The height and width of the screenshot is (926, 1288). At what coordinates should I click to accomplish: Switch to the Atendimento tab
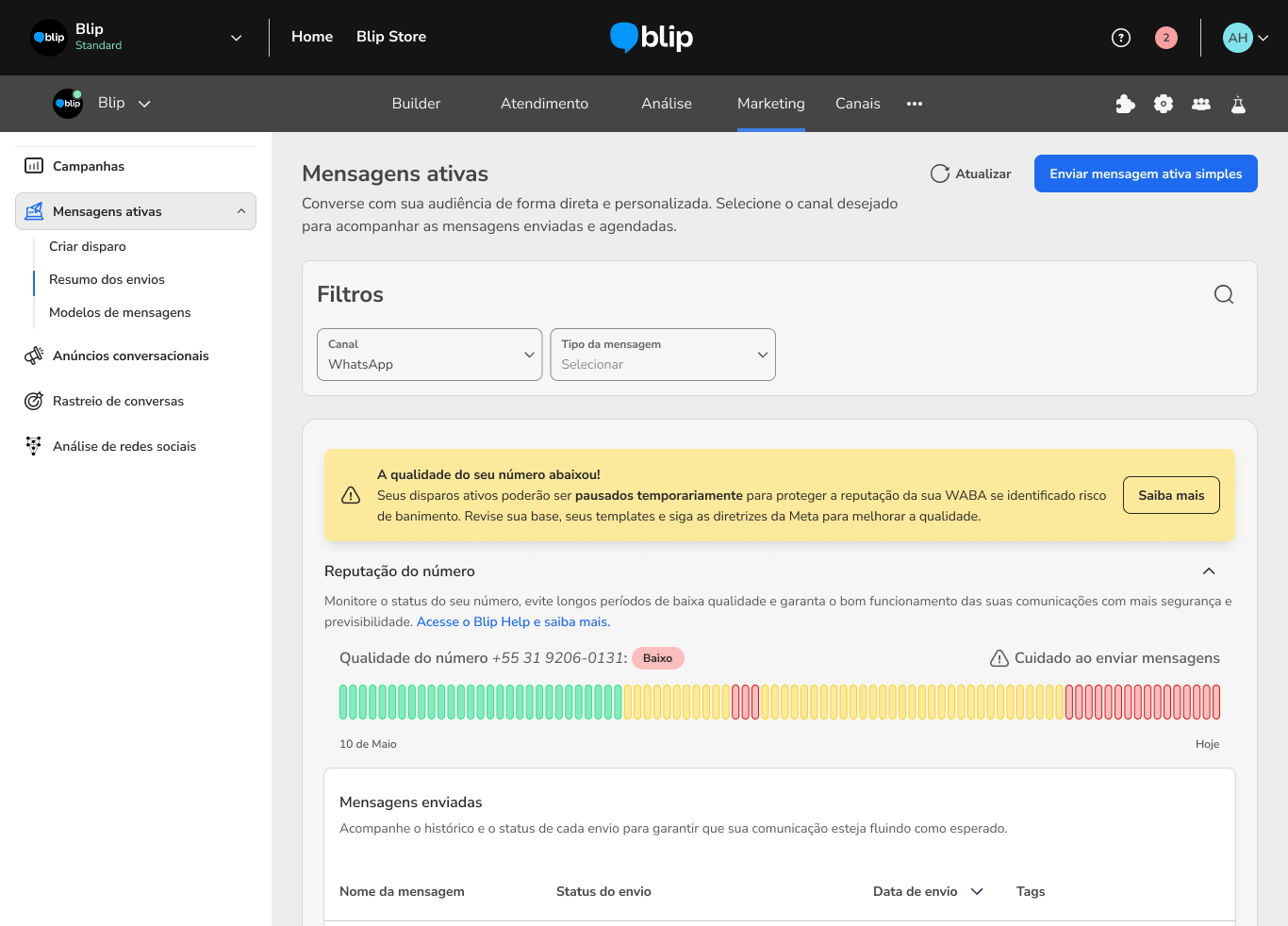point(544,104)
